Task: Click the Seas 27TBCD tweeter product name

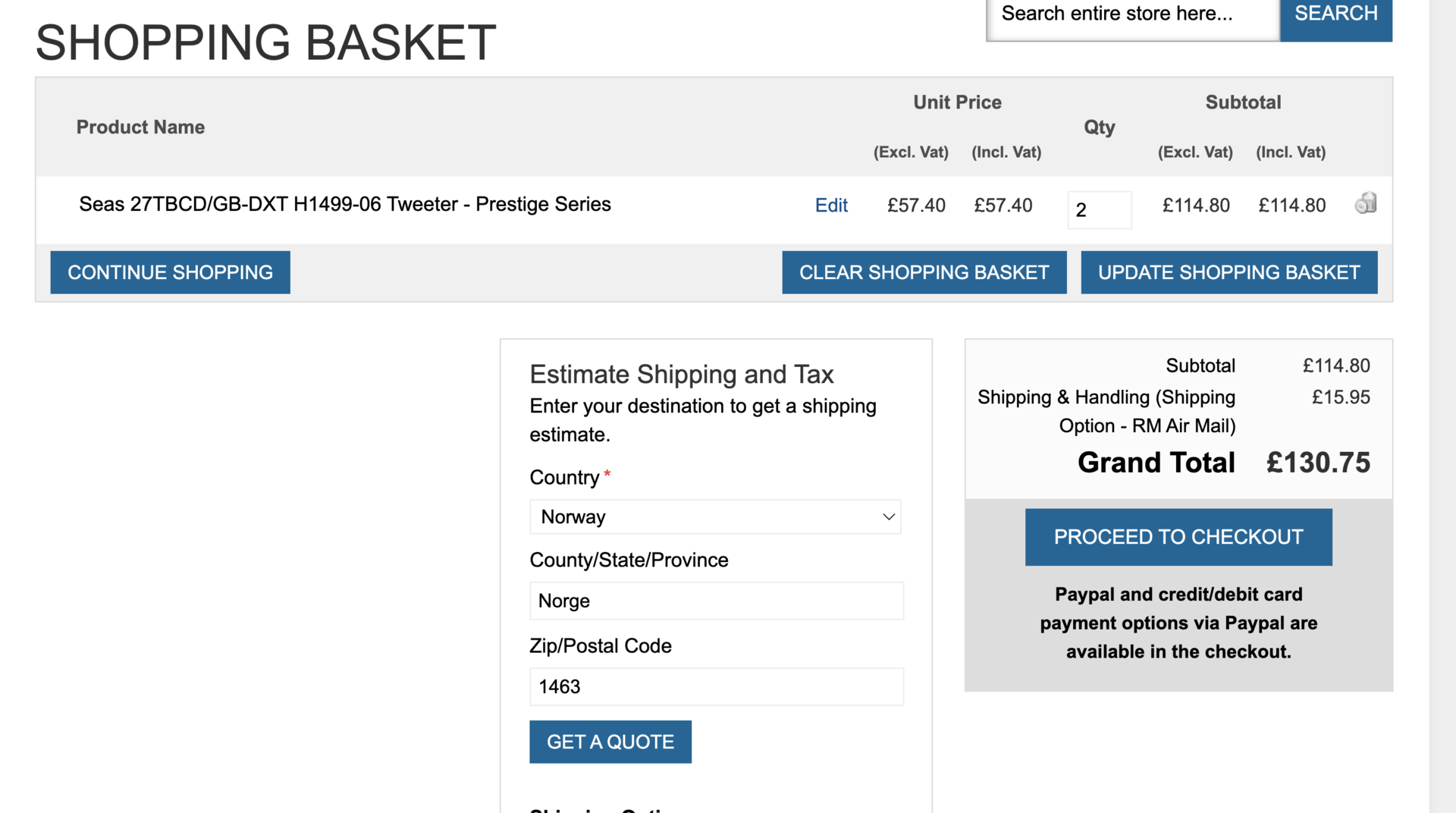Action: 344,205
